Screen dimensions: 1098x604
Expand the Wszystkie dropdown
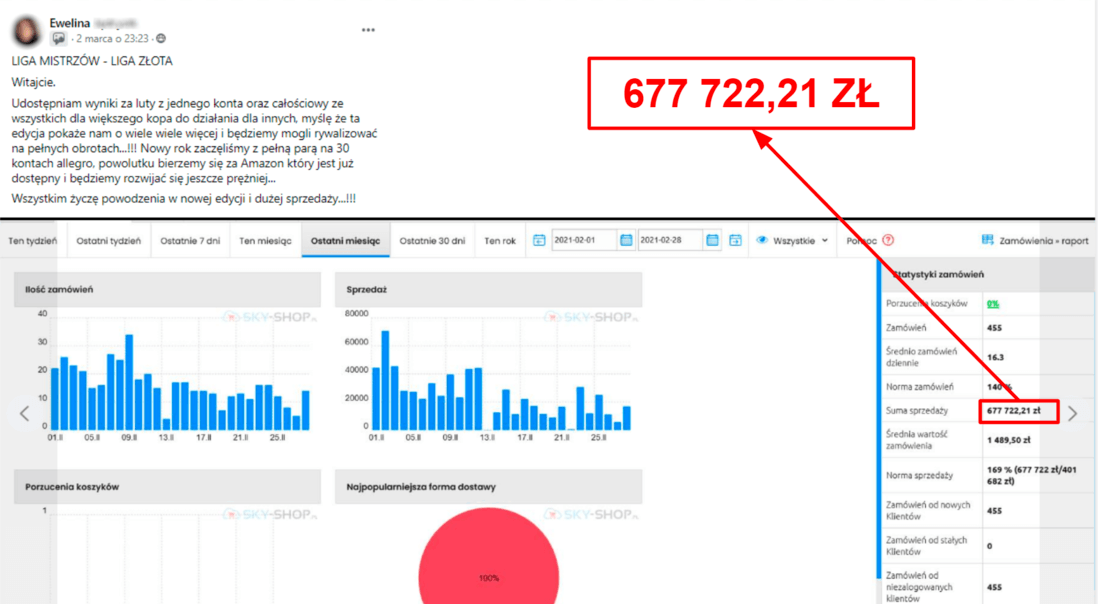[824, 241]
